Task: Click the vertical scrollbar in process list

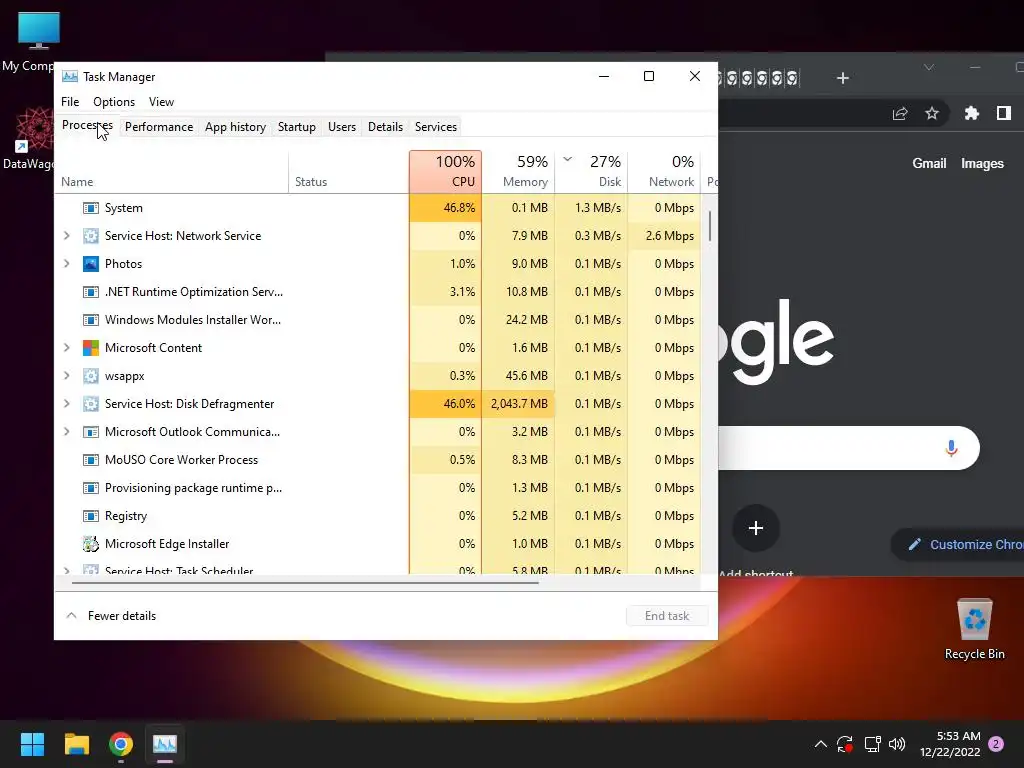Action: tap(709, 225)
